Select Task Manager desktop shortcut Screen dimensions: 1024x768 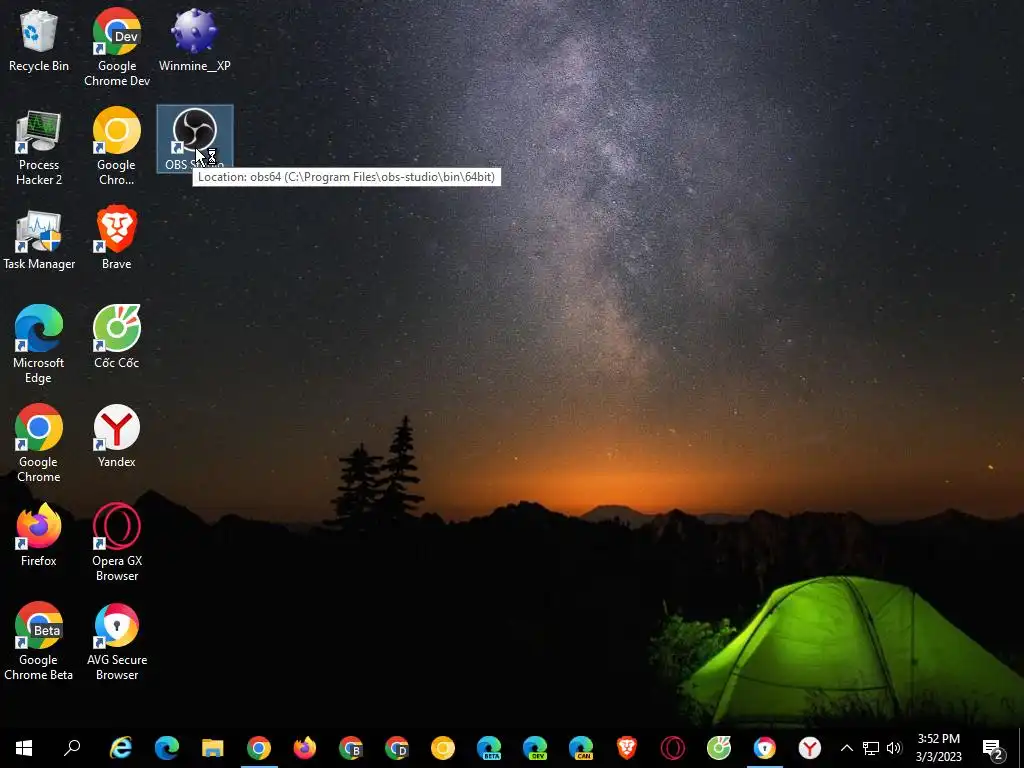[x=39, y=240]
